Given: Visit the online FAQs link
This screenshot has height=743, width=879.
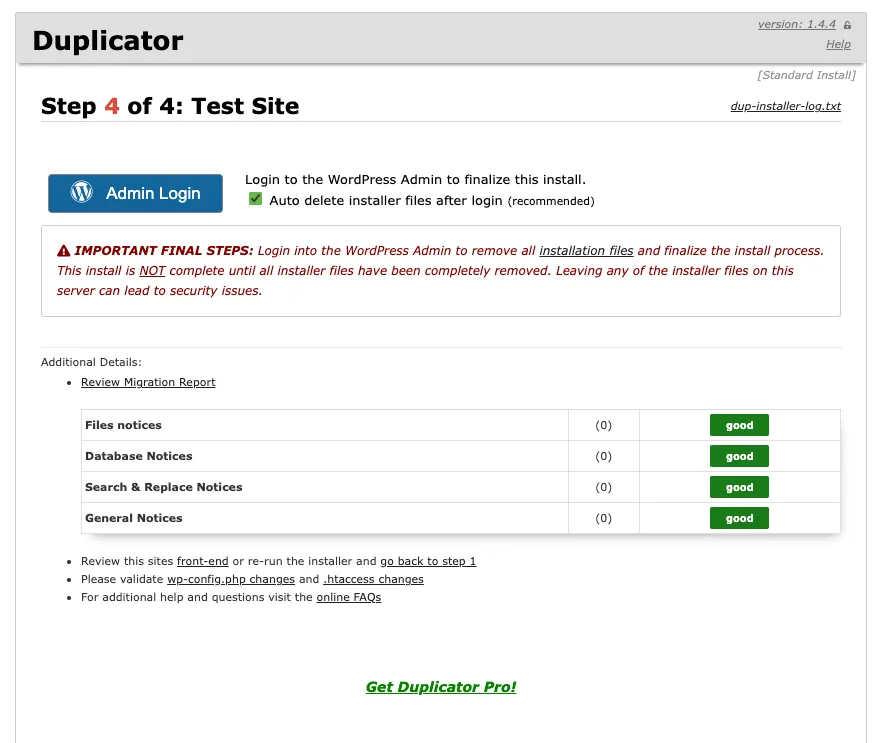Looking at the screenshot, I should (x=349, y=597).
